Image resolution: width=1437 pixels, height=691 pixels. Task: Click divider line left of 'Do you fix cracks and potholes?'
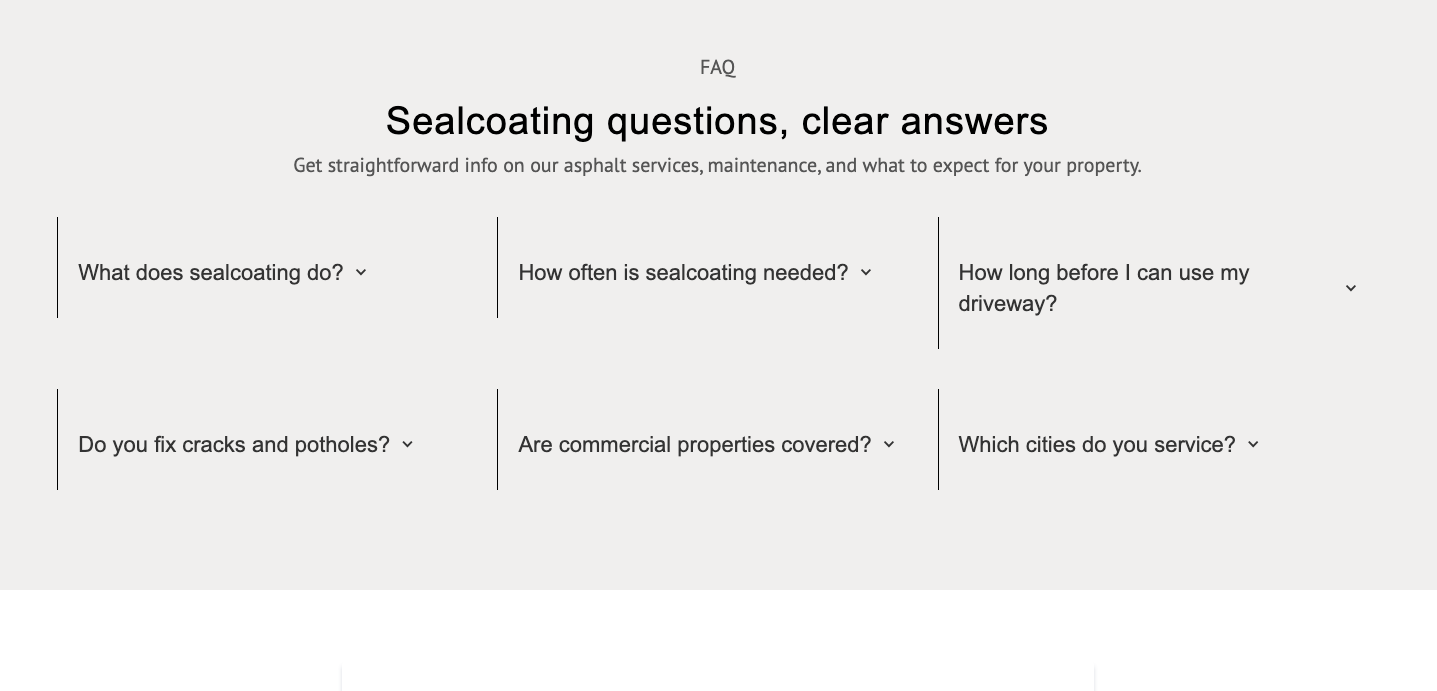[x=58, y=439]
